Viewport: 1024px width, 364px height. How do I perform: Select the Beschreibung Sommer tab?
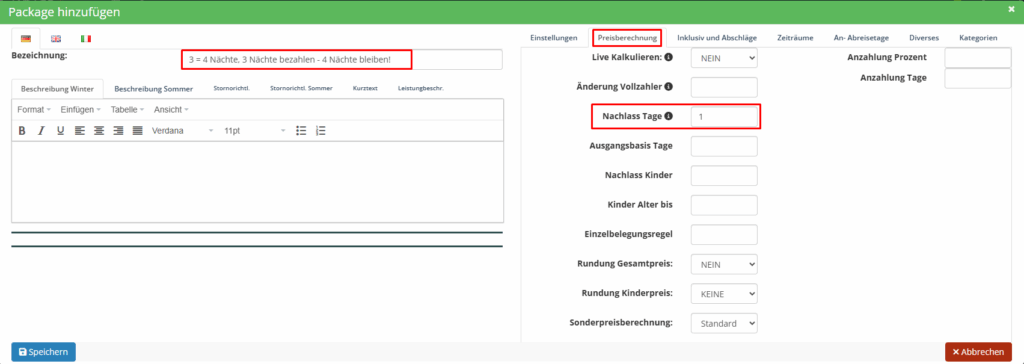[x=153, y=88]
